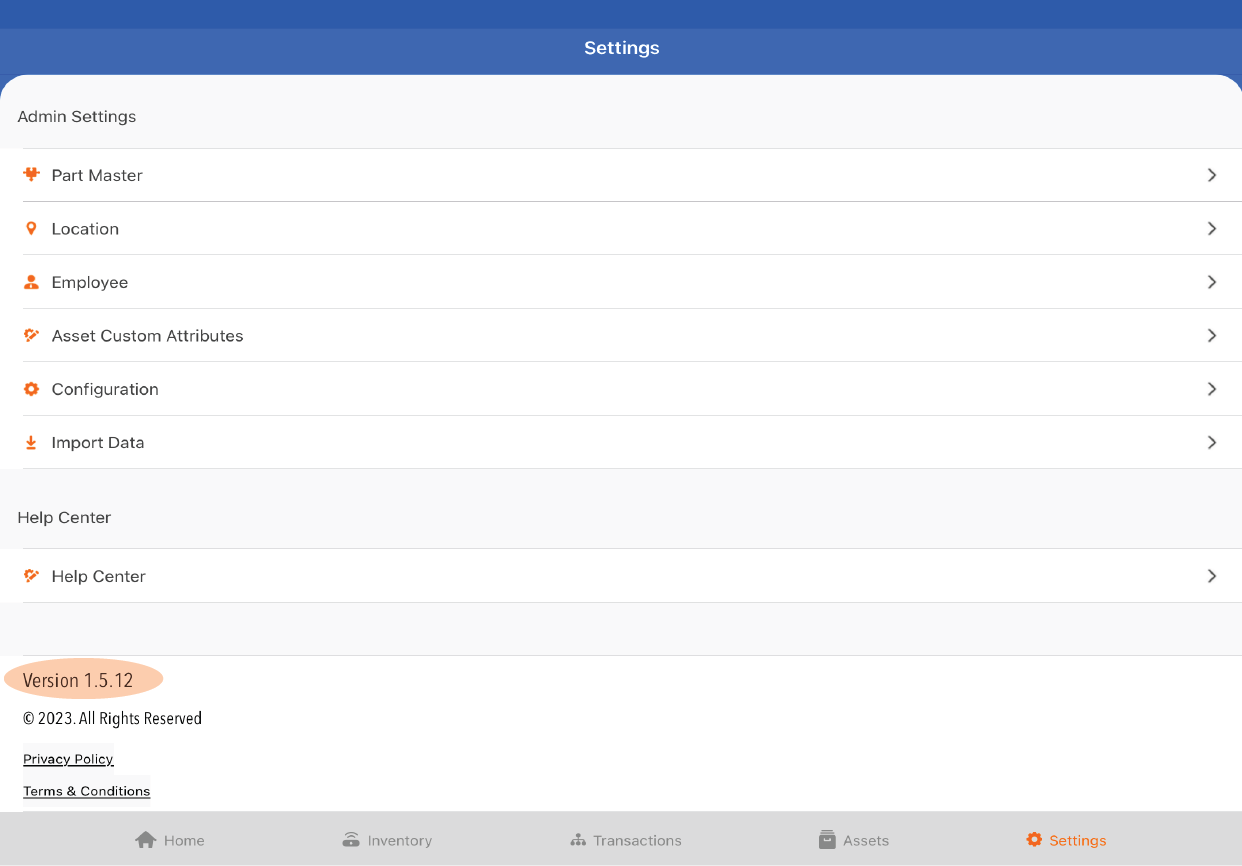The height and width of the screenshot is (866, 1242).
Task: Click the Employee person icon
Action: pos(31,282)
